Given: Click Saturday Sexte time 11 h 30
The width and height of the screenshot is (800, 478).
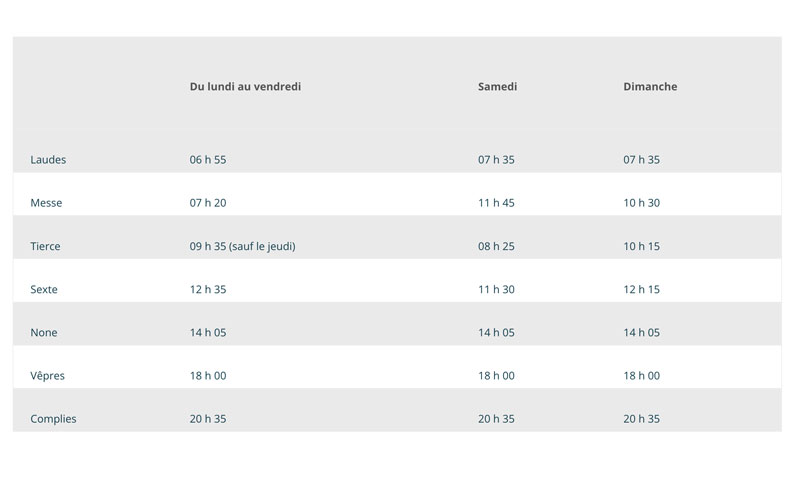Looking at the screenshot, I should 496,289.
